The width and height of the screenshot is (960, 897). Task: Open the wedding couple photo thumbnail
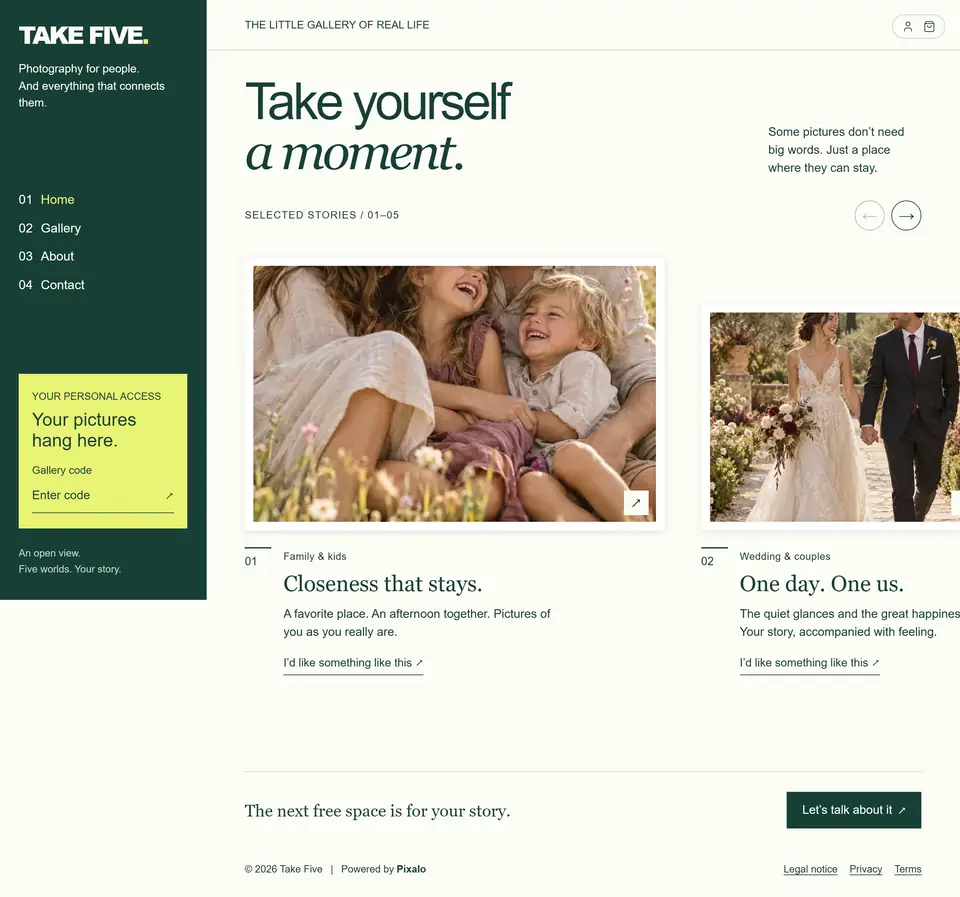coord(834,417)
